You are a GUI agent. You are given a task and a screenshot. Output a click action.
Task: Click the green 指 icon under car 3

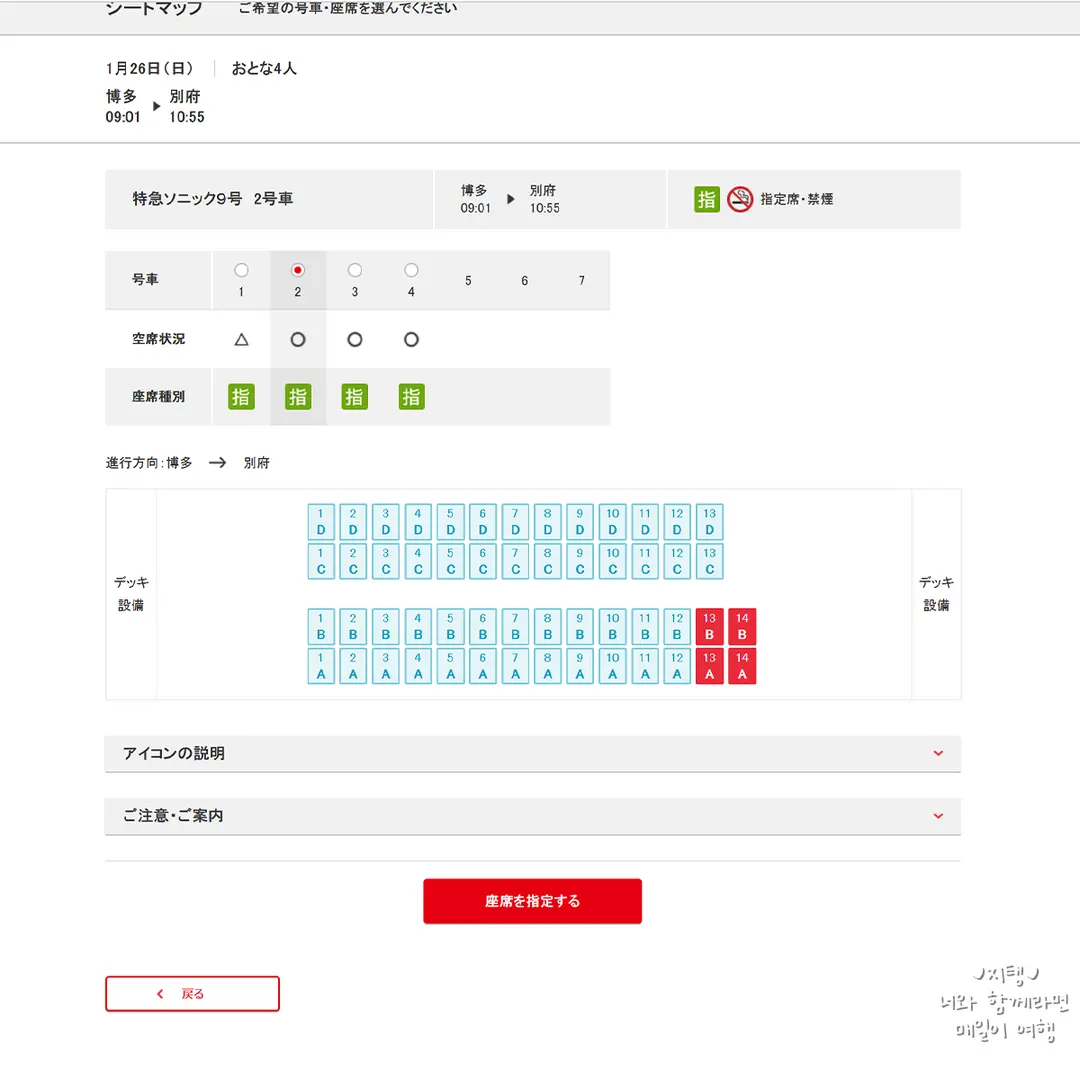pyautogui.click(x=355, y=397)
